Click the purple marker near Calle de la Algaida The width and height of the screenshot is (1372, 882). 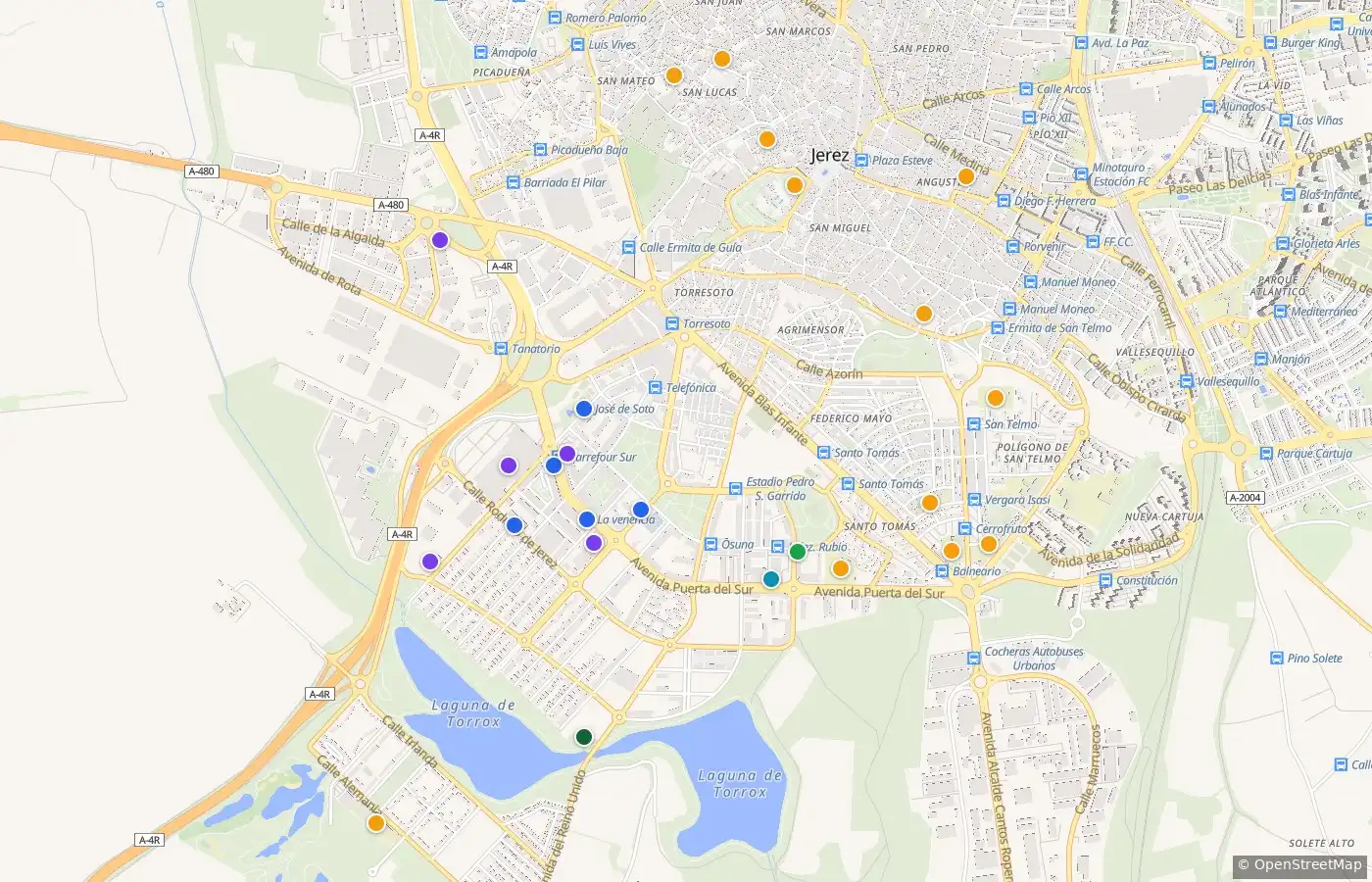[x=440, y=240]
